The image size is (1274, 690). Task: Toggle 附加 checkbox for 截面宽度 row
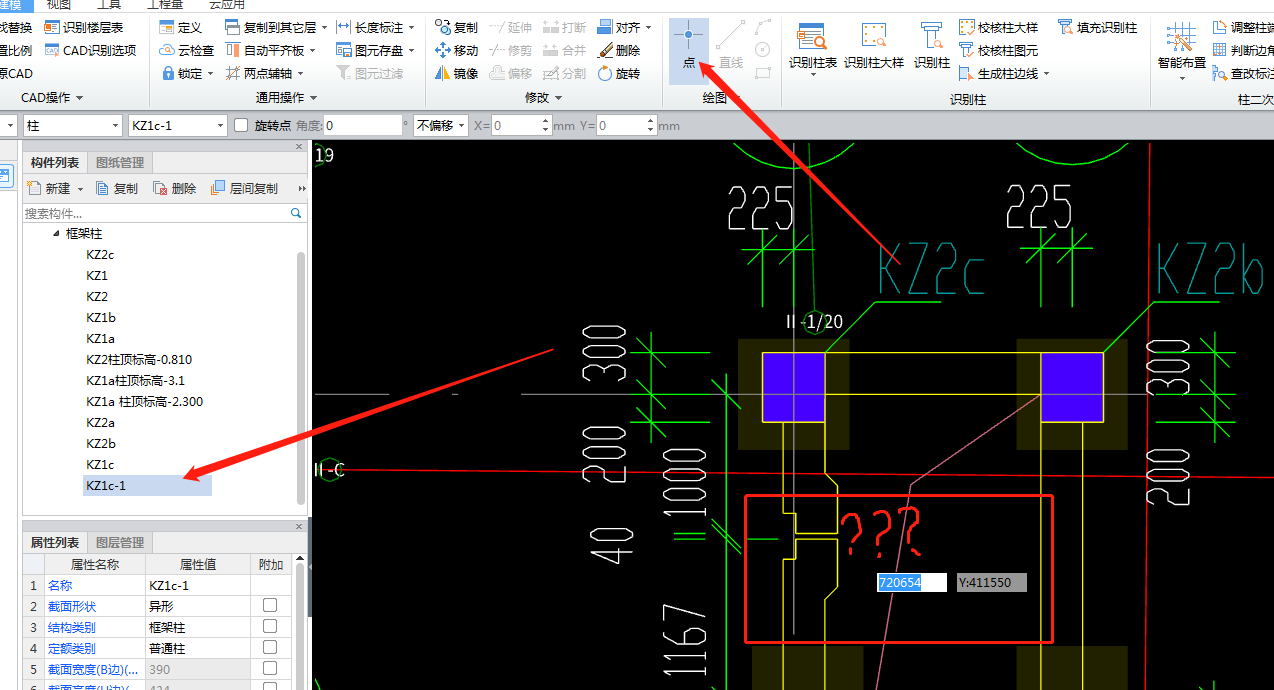pos(270,668)
